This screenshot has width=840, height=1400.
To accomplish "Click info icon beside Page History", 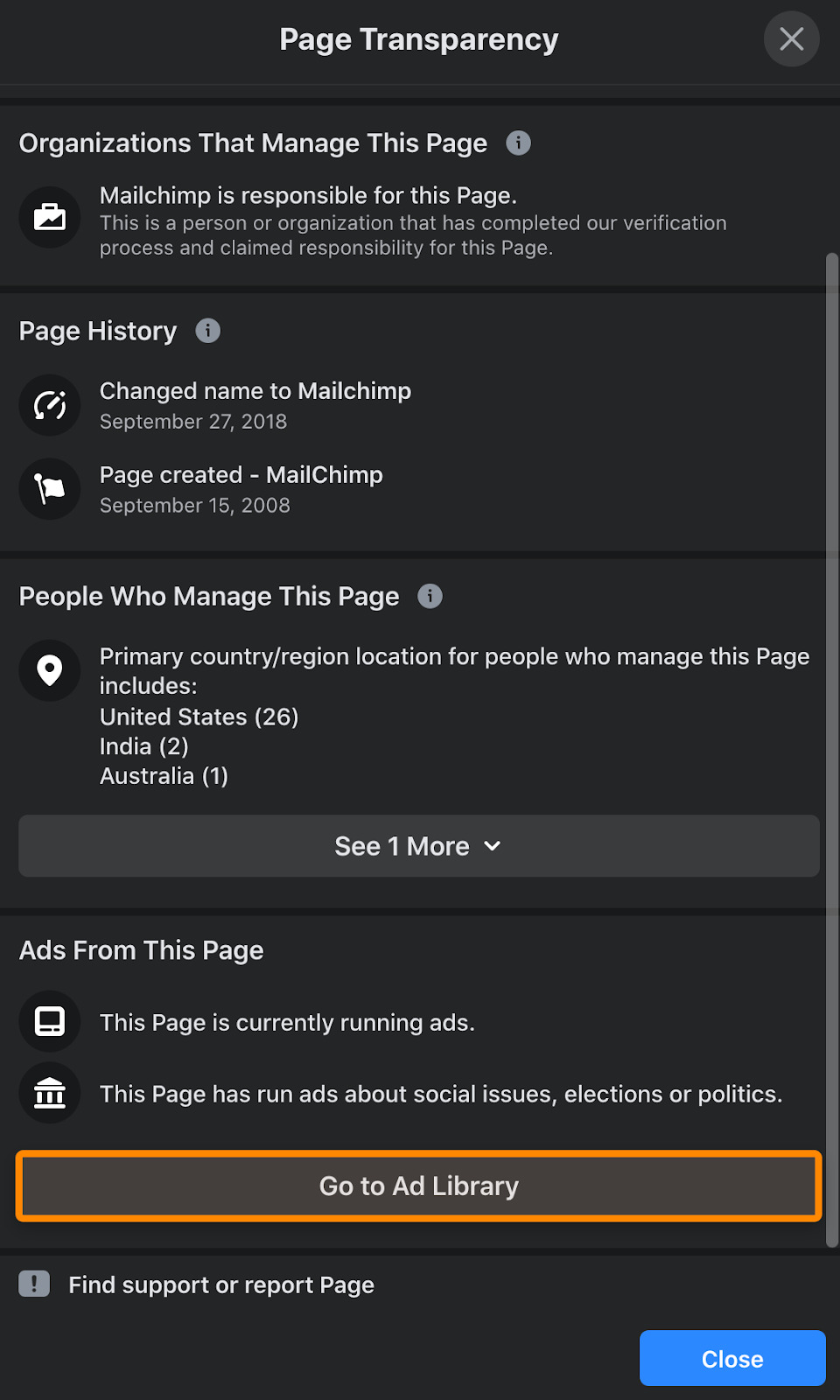I will point(207,331).
